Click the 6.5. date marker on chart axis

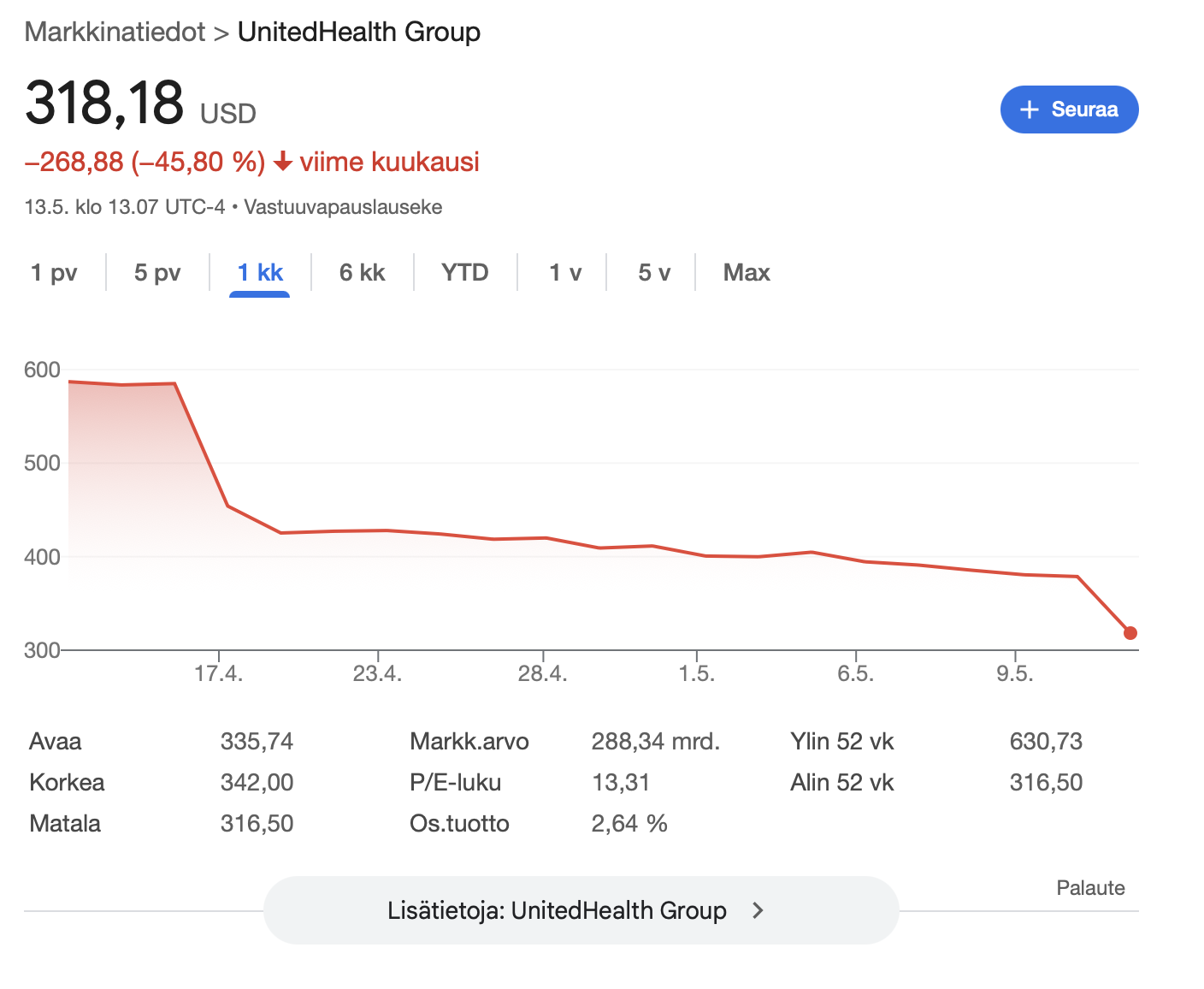(x=856, y=673)
